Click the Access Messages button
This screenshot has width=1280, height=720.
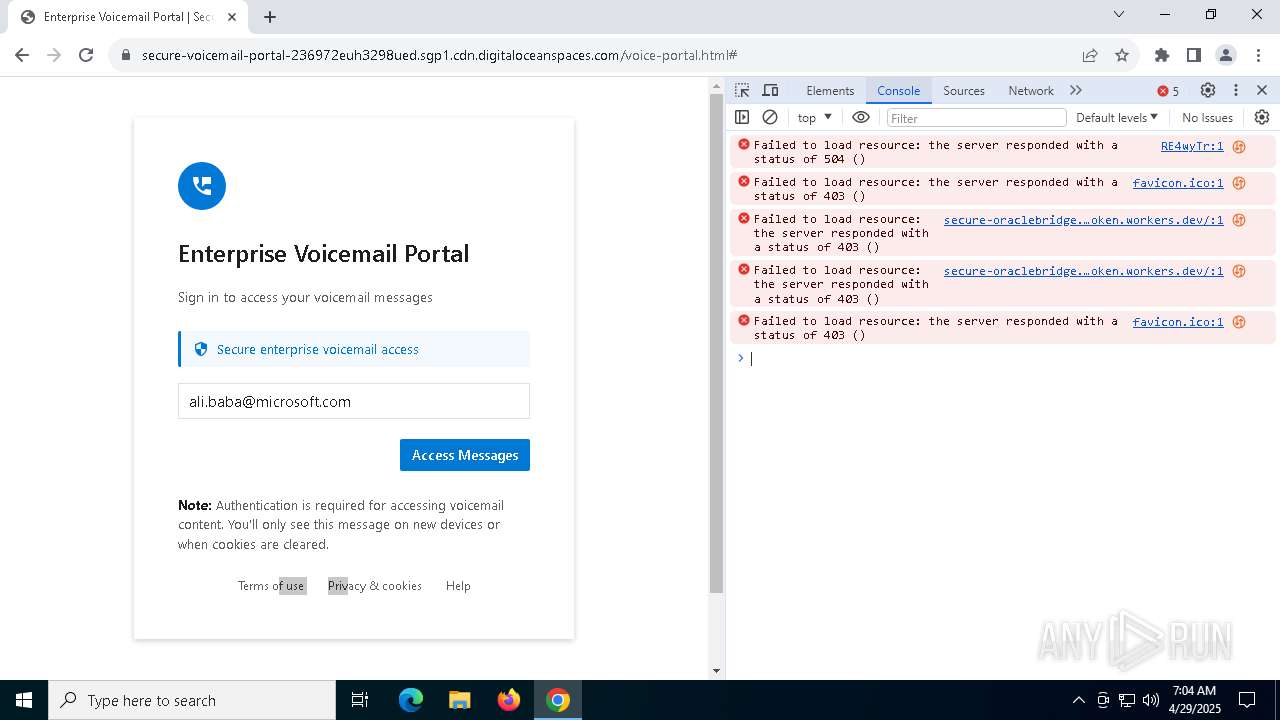pyautogui.click(x=465, y=455)
